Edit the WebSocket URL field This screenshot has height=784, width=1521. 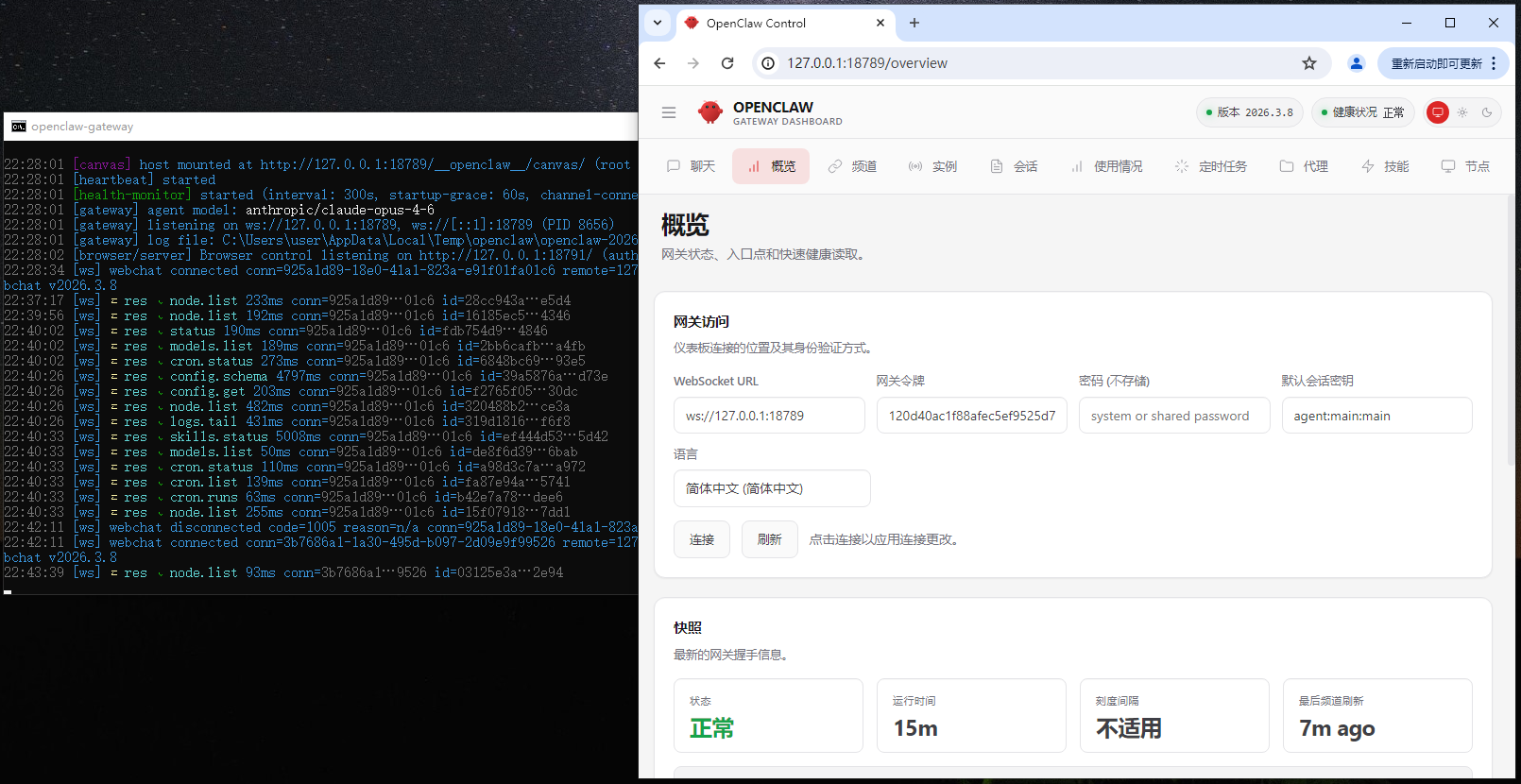(x=769, y=416)
